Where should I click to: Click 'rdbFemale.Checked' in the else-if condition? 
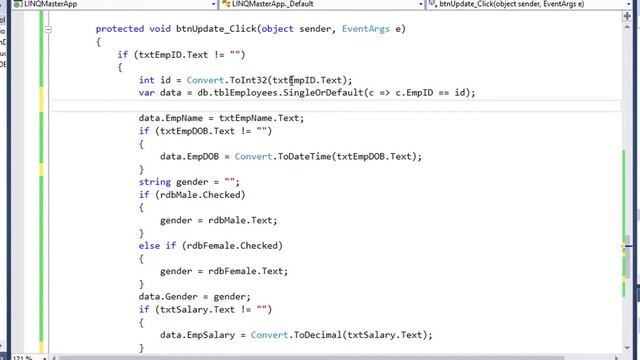[x=232, y=246]
